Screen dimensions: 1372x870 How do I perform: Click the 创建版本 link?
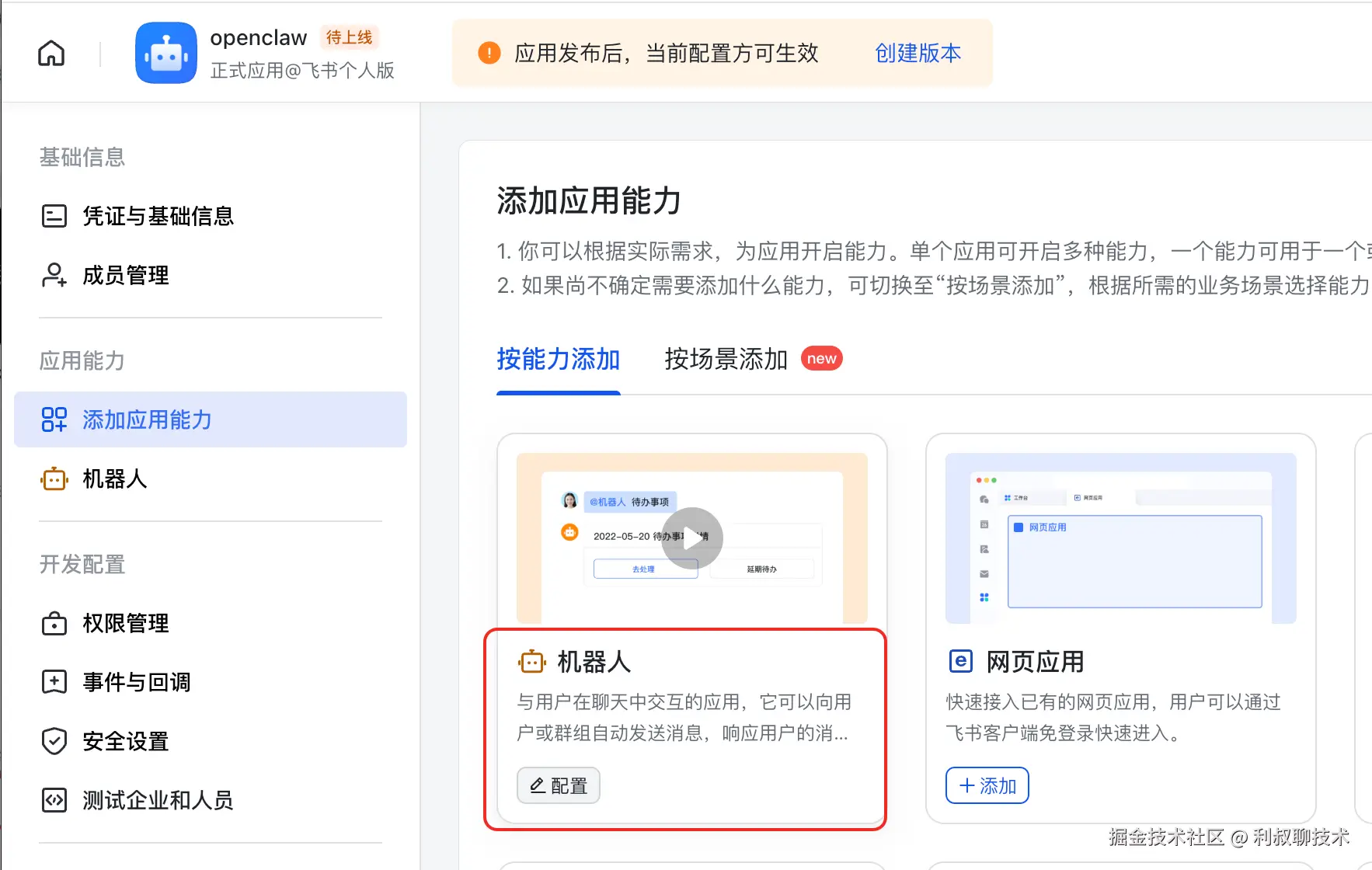(x=918, y=53)
